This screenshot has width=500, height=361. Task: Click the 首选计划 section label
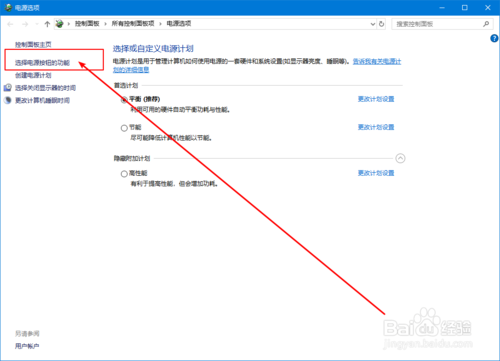pyautogui.click(x=126, y=86)
